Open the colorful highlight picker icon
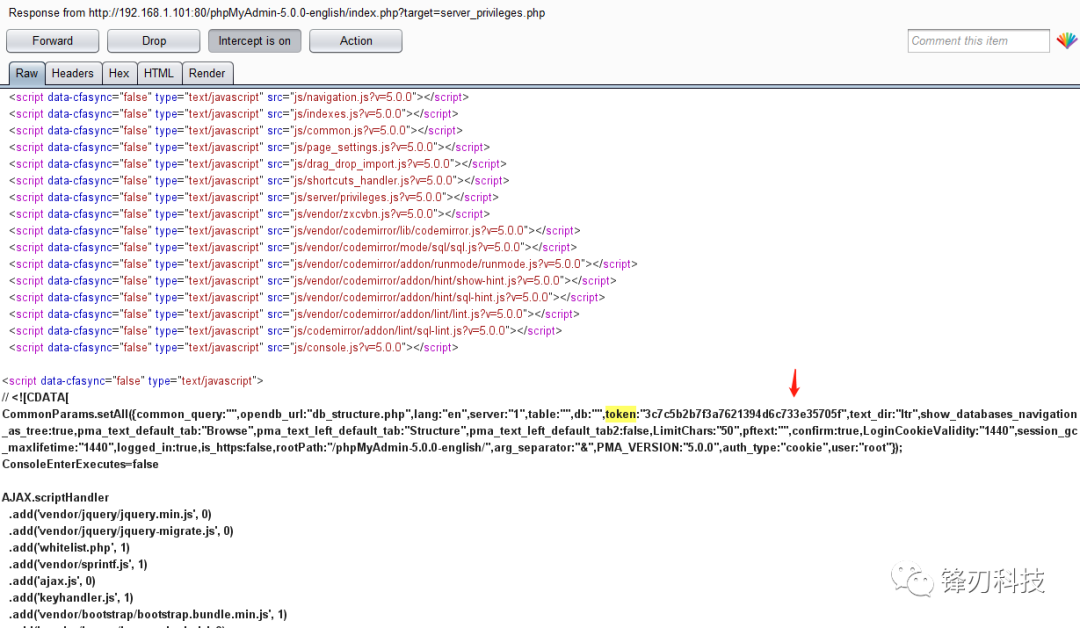 (1067, 41)
